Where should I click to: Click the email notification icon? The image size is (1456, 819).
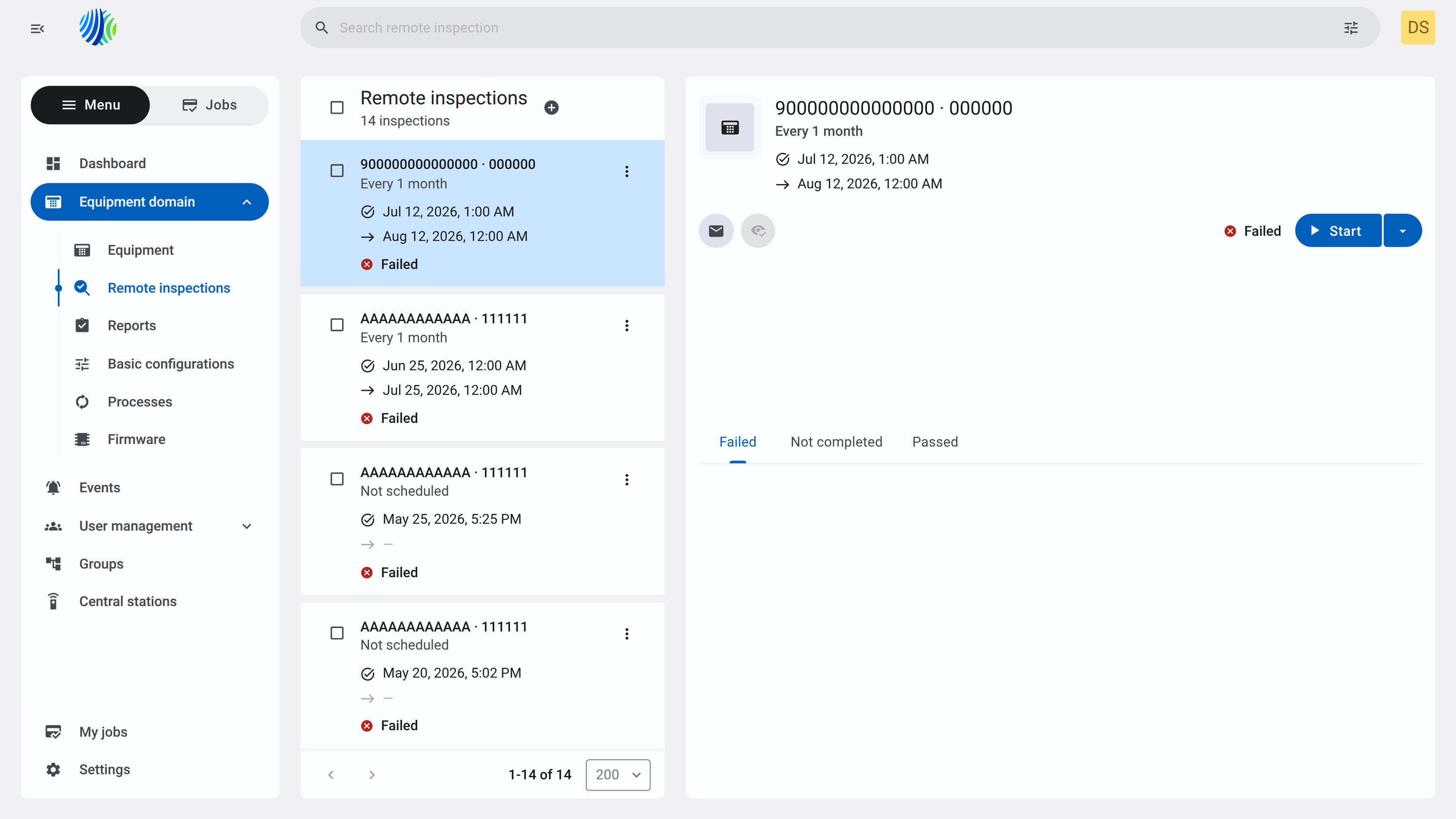tap(716, 231)
